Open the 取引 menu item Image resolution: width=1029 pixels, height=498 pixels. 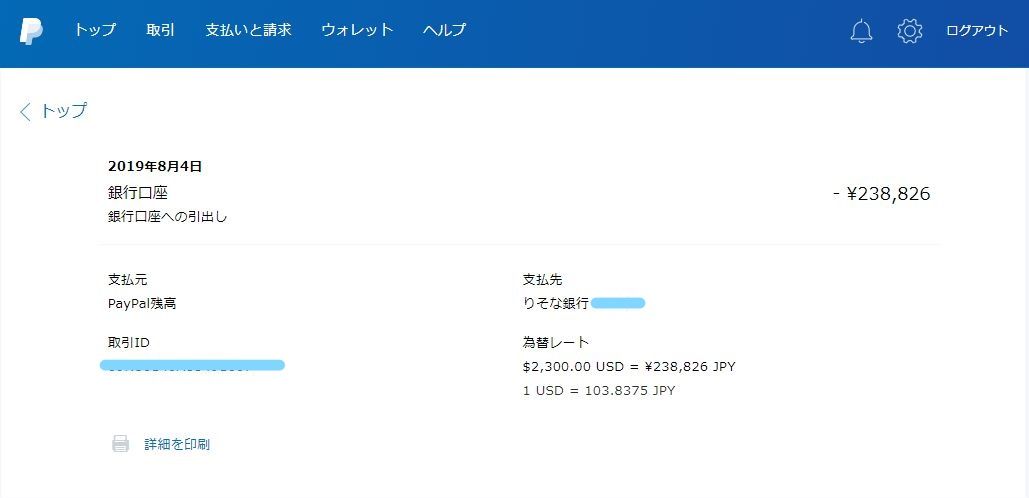click(x=161, y=30)
